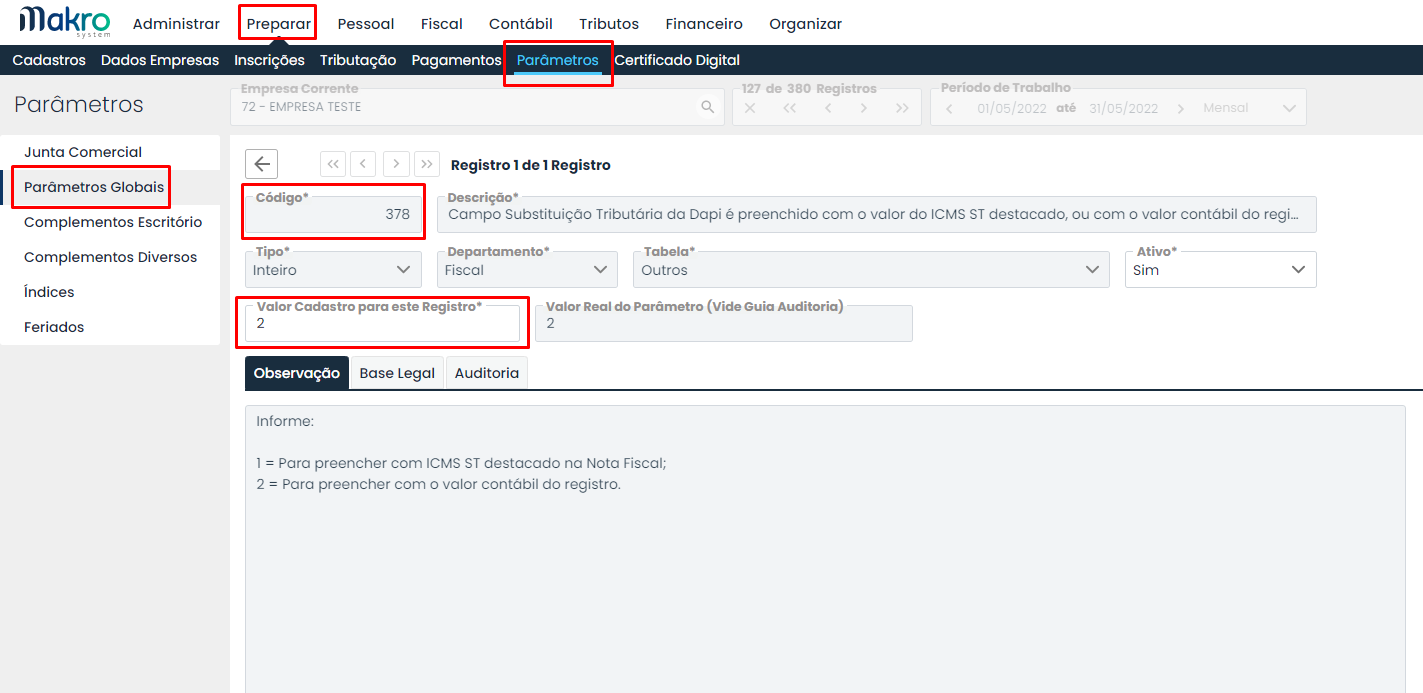1423x693 pixels.
Task: Click the Valor Cadastro para este Registro field
Action: [380, 325]
